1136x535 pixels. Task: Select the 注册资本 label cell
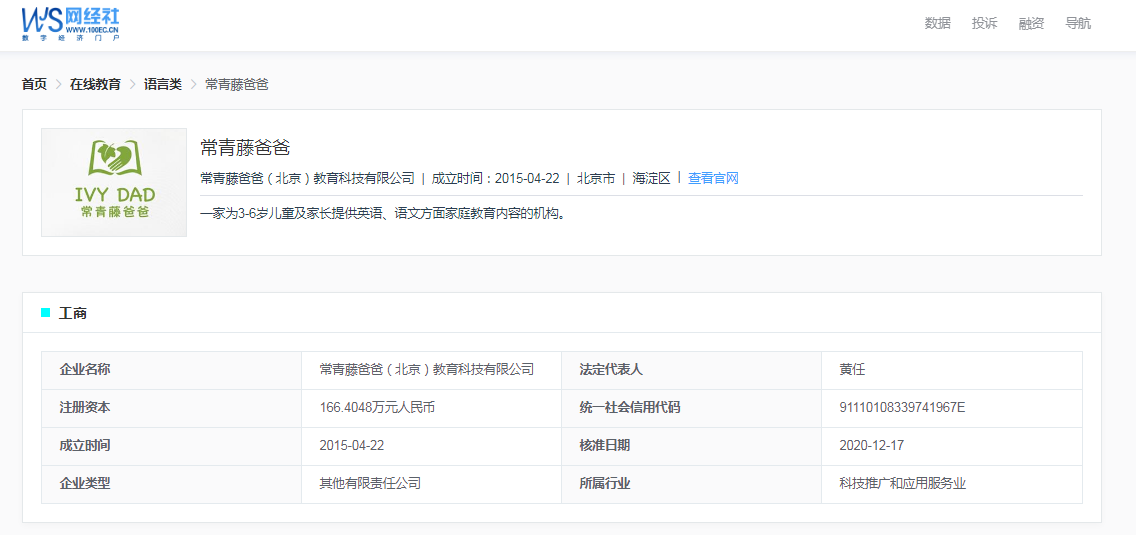tap(171, 407)
